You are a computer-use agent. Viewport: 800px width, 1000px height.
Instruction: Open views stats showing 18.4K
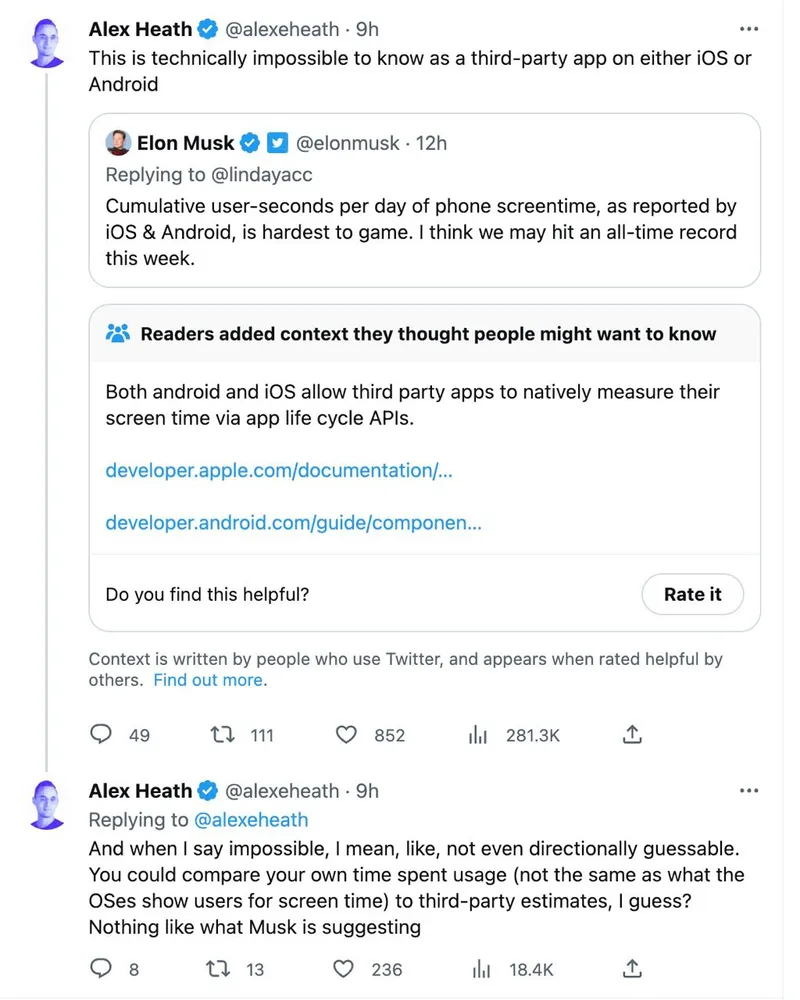click(x=481, y=968)
